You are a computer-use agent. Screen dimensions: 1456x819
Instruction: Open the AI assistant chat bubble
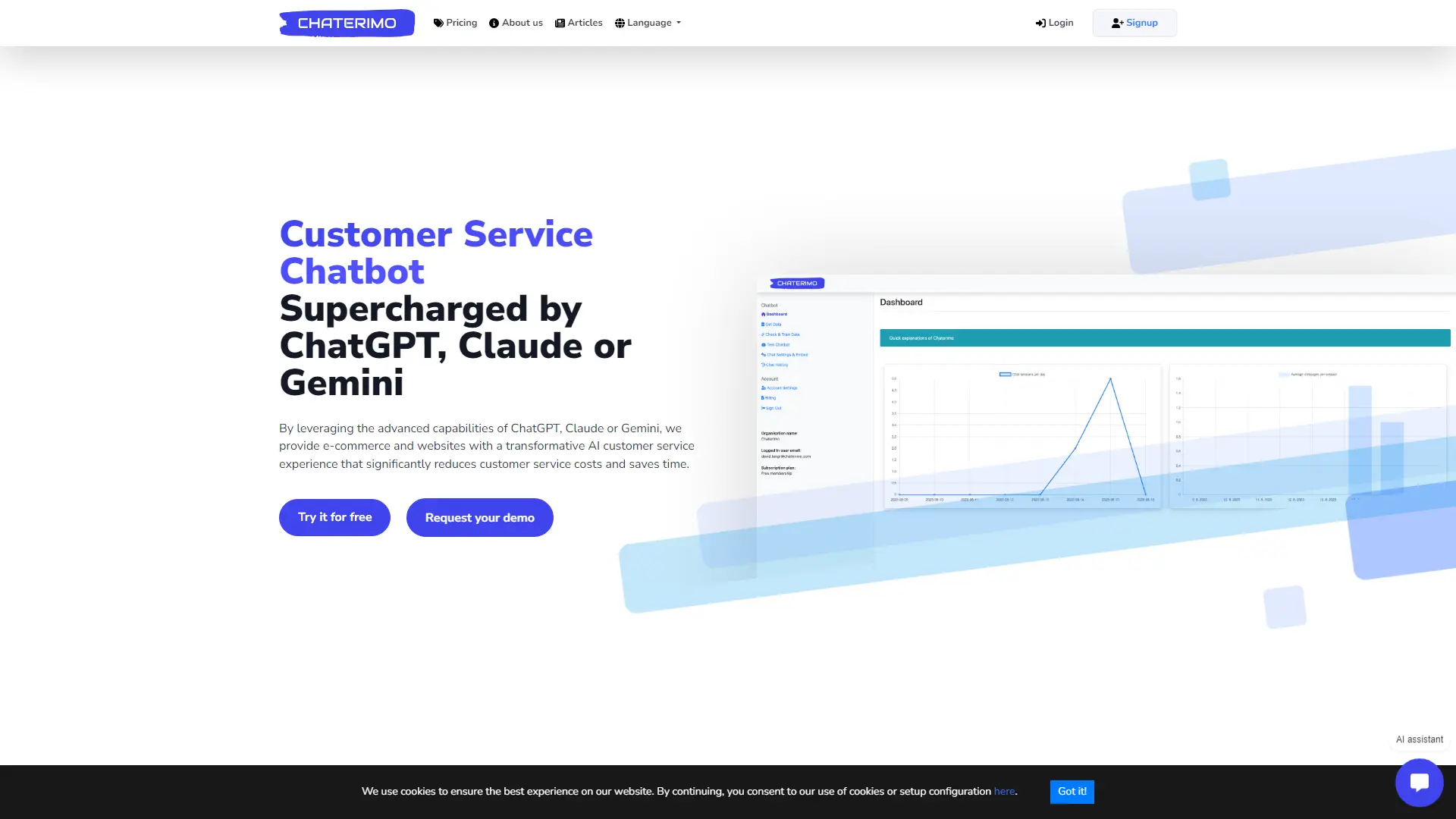point(1419,782)
